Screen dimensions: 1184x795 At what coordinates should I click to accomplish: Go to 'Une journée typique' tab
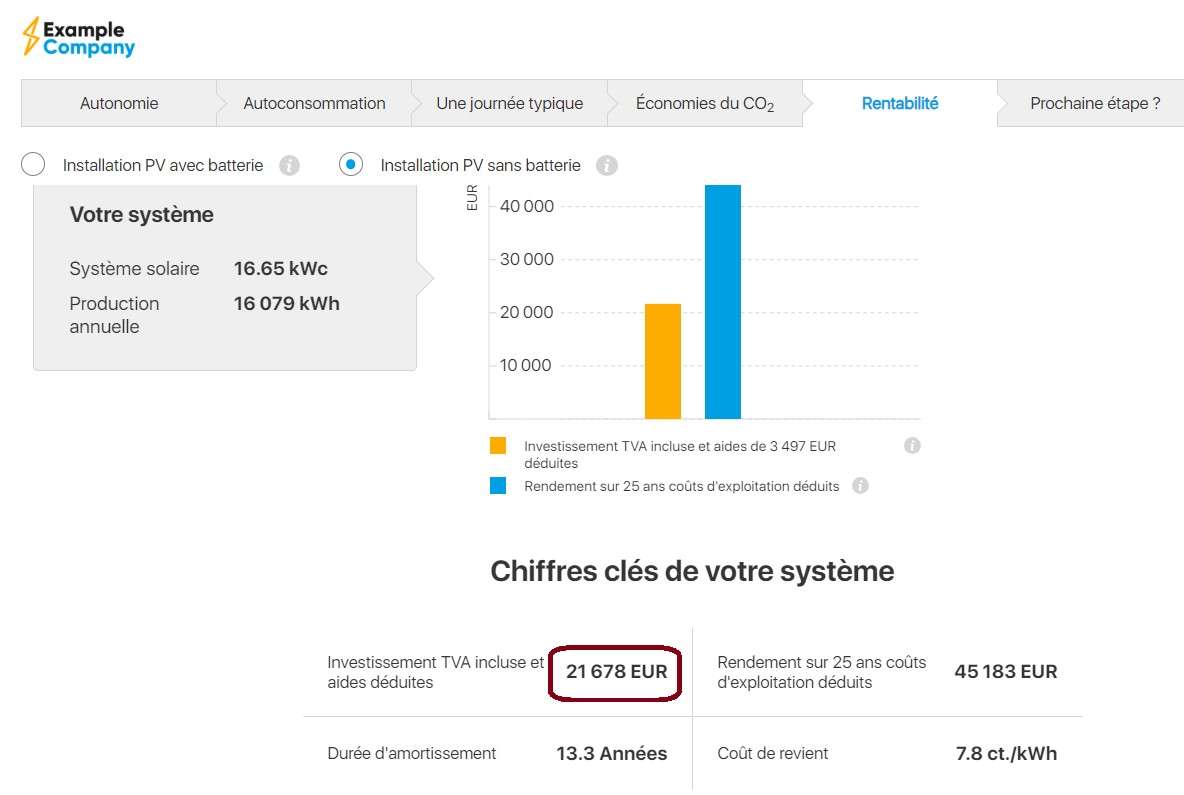509,103
